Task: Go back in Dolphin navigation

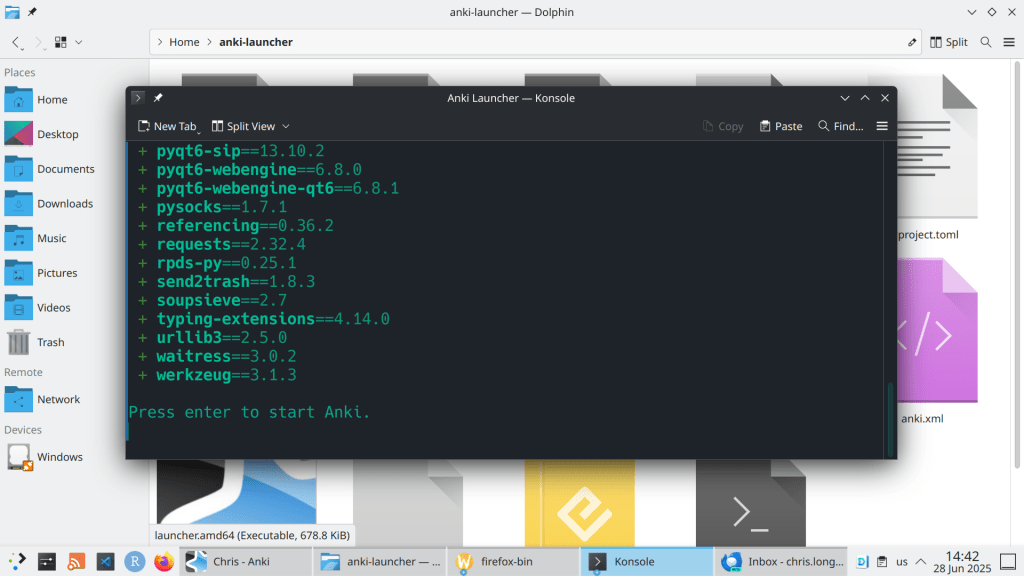Action: click(16, 42)
